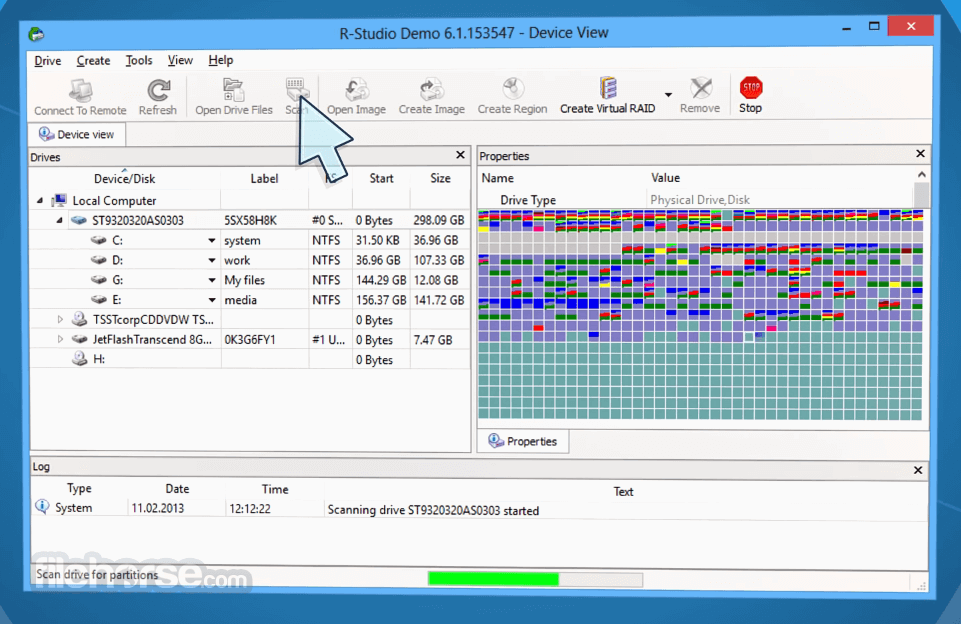Screen dimensions: 961x624
Task: Click the Create Region icon
Action: click(x=512, y=95)
